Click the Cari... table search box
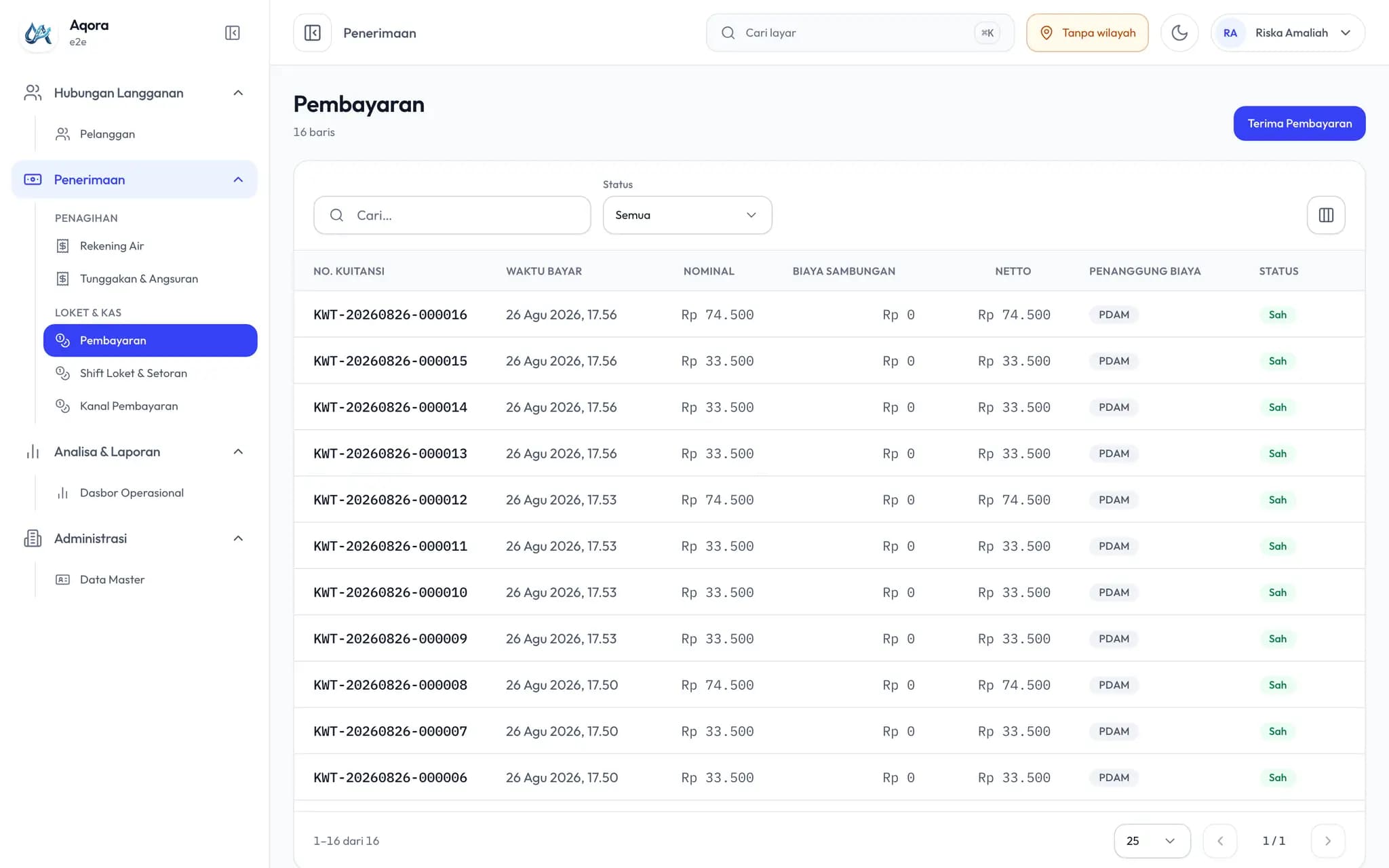 coord(452,215)
